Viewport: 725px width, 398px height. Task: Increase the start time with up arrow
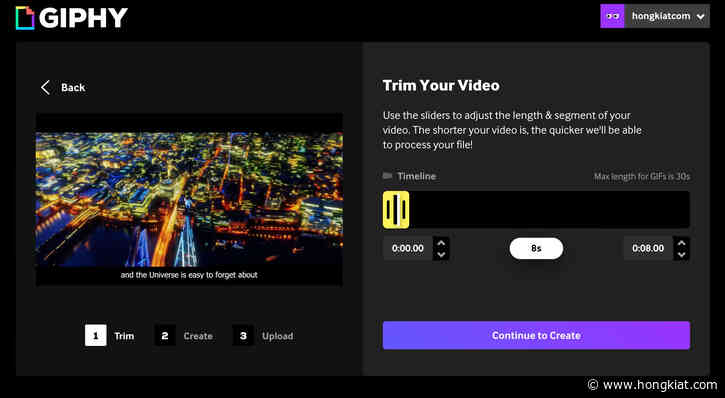[x=441, y=243]
